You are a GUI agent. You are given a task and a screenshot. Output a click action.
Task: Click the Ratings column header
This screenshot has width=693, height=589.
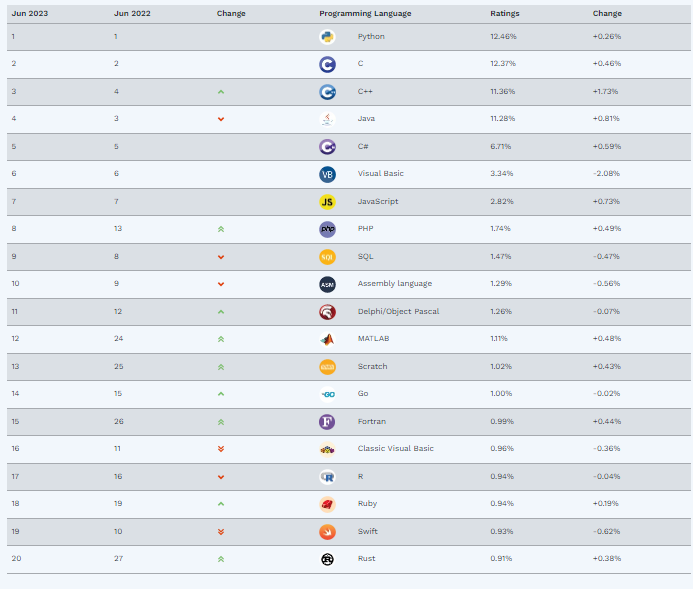pos(504,14)
